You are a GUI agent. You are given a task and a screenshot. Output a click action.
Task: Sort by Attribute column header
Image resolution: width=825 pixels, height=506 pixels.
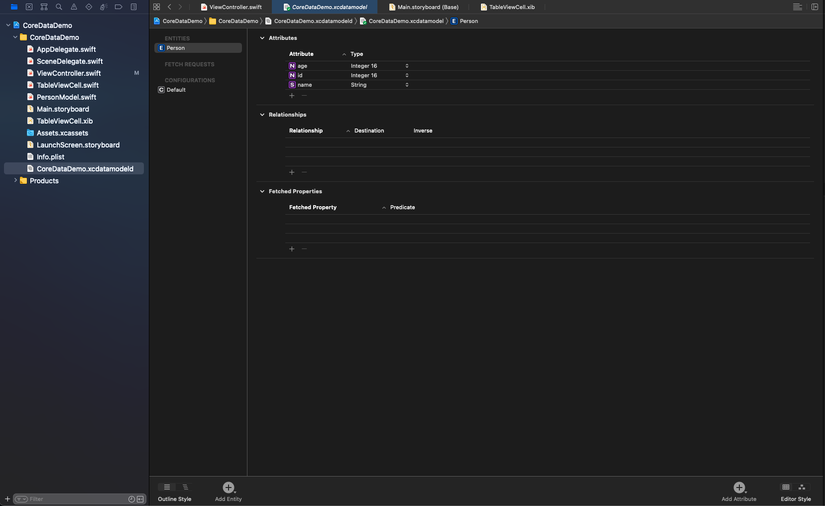[301, 54]
